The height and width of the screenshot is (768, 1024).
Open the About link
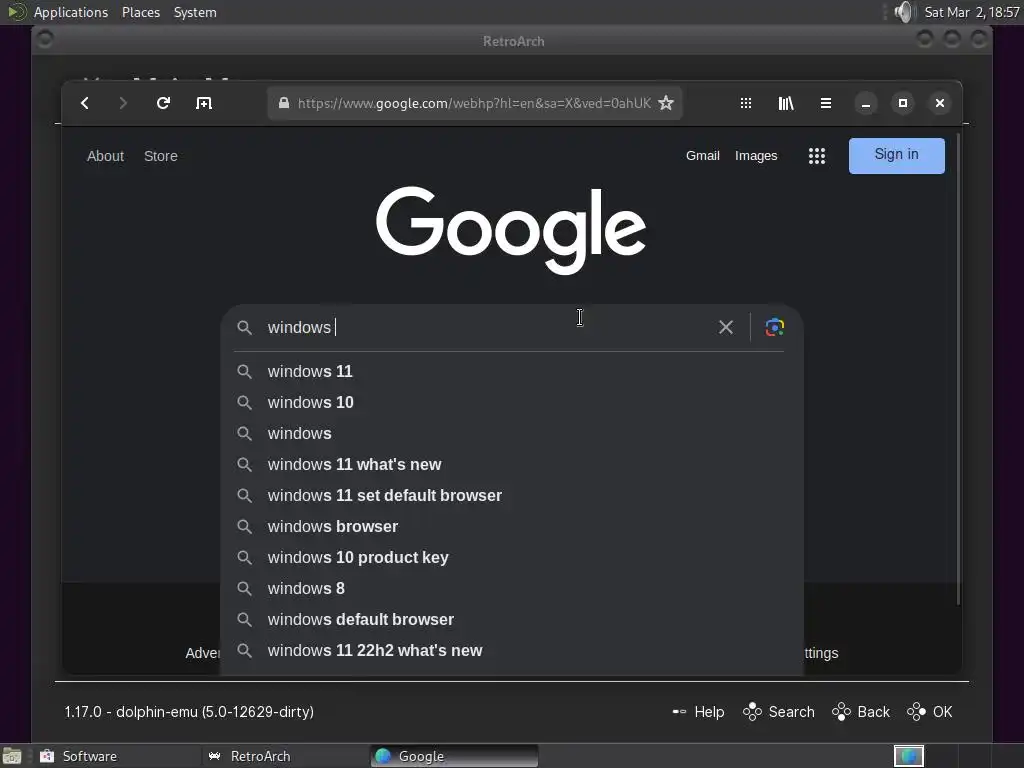[105, 156]
